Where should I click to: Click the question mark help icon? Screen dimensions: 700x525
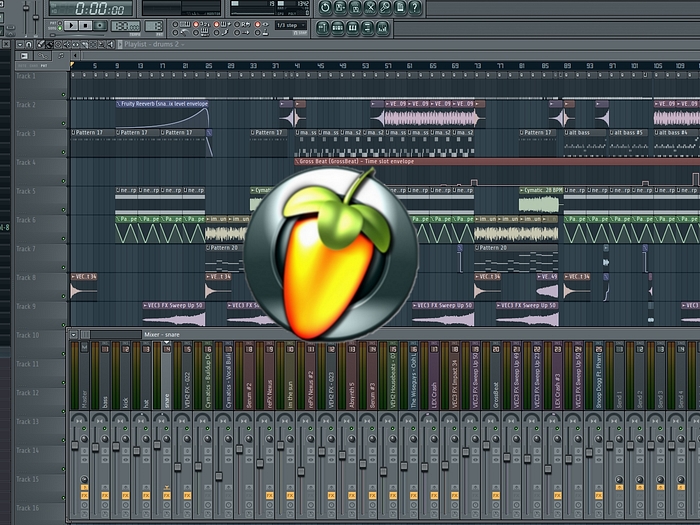pos(416,8)
